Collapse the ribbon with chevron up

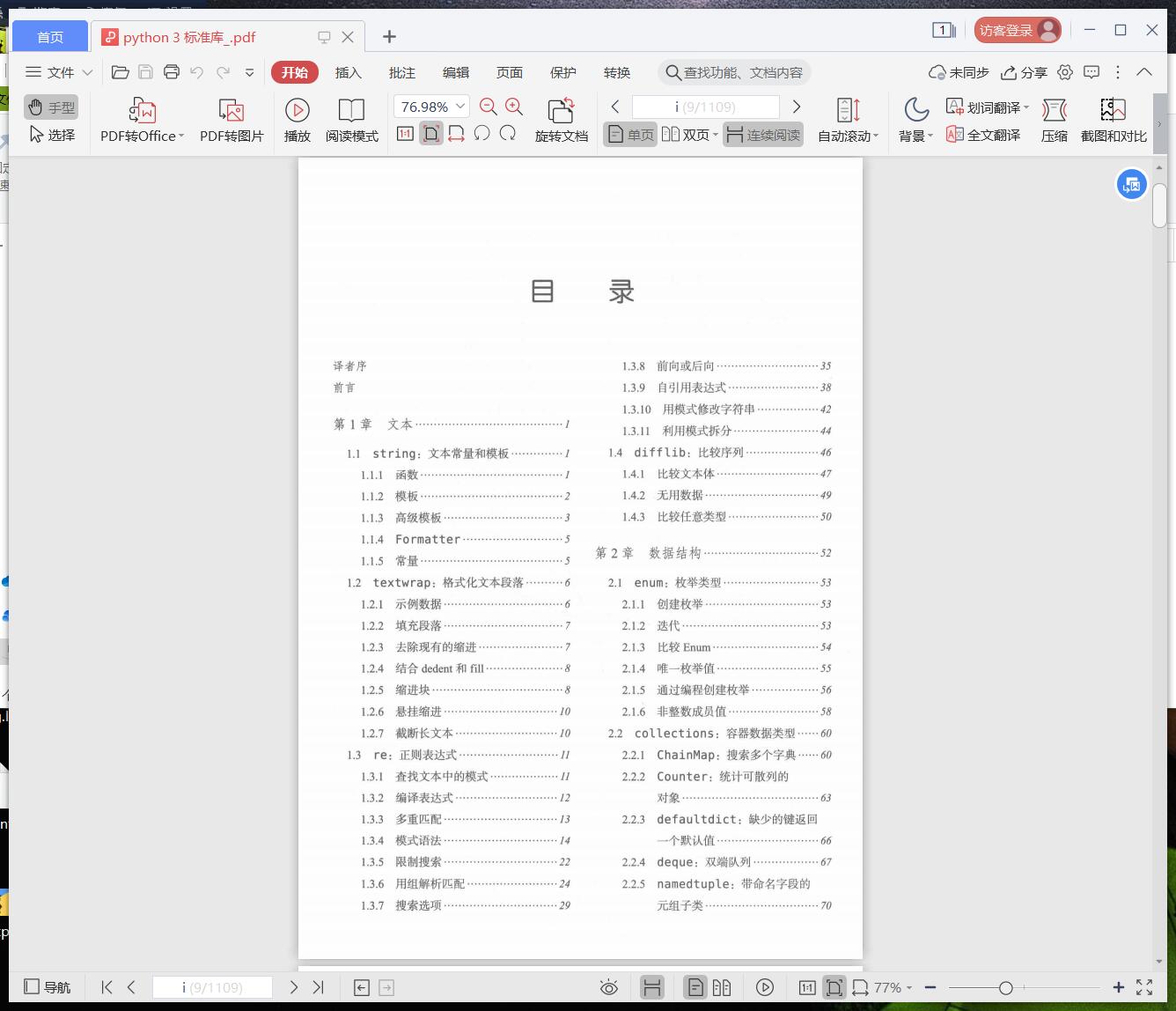(x=1144, y=72)
